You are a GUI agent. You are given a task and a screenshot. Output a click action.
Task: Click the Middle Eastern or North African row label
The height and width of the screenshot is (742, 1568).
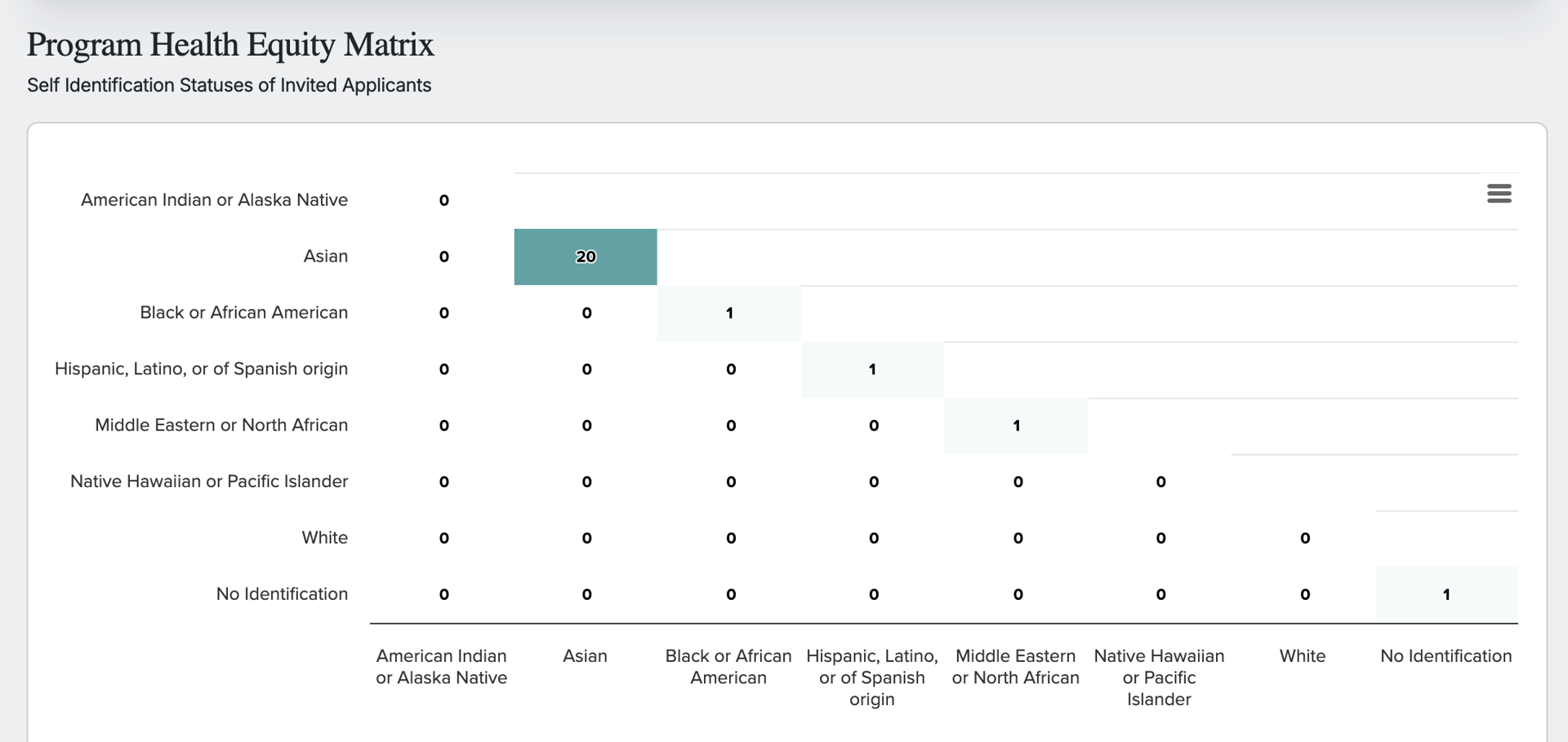221,426
